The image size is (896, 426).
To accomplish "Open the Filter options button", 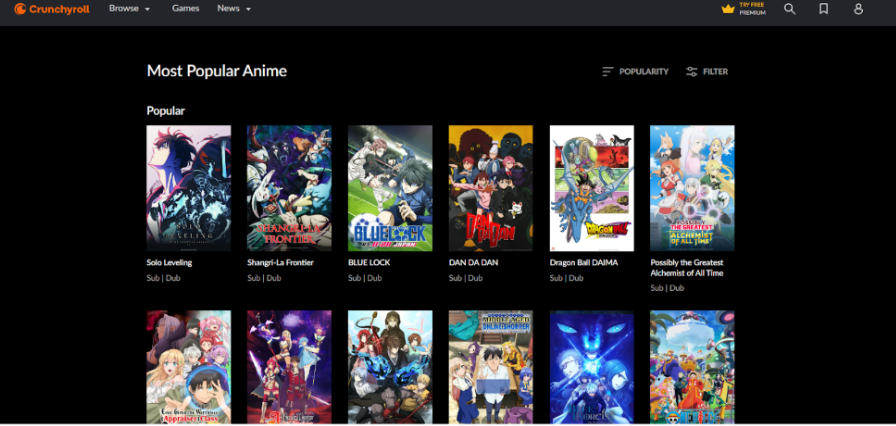I will coord(707,72).
